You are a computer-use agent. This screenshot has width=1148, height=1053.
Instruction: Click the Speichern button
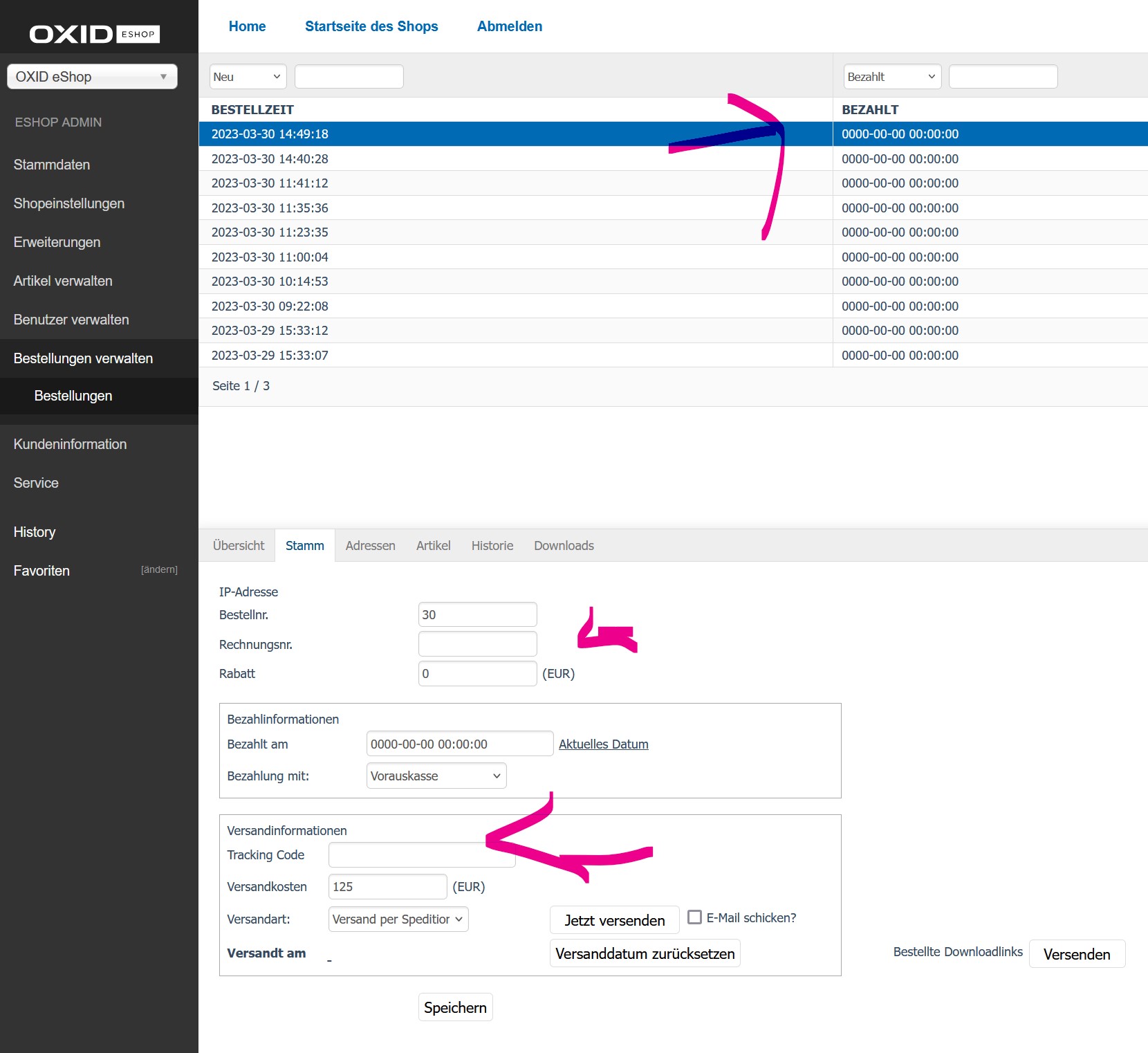coord(455,1007)
